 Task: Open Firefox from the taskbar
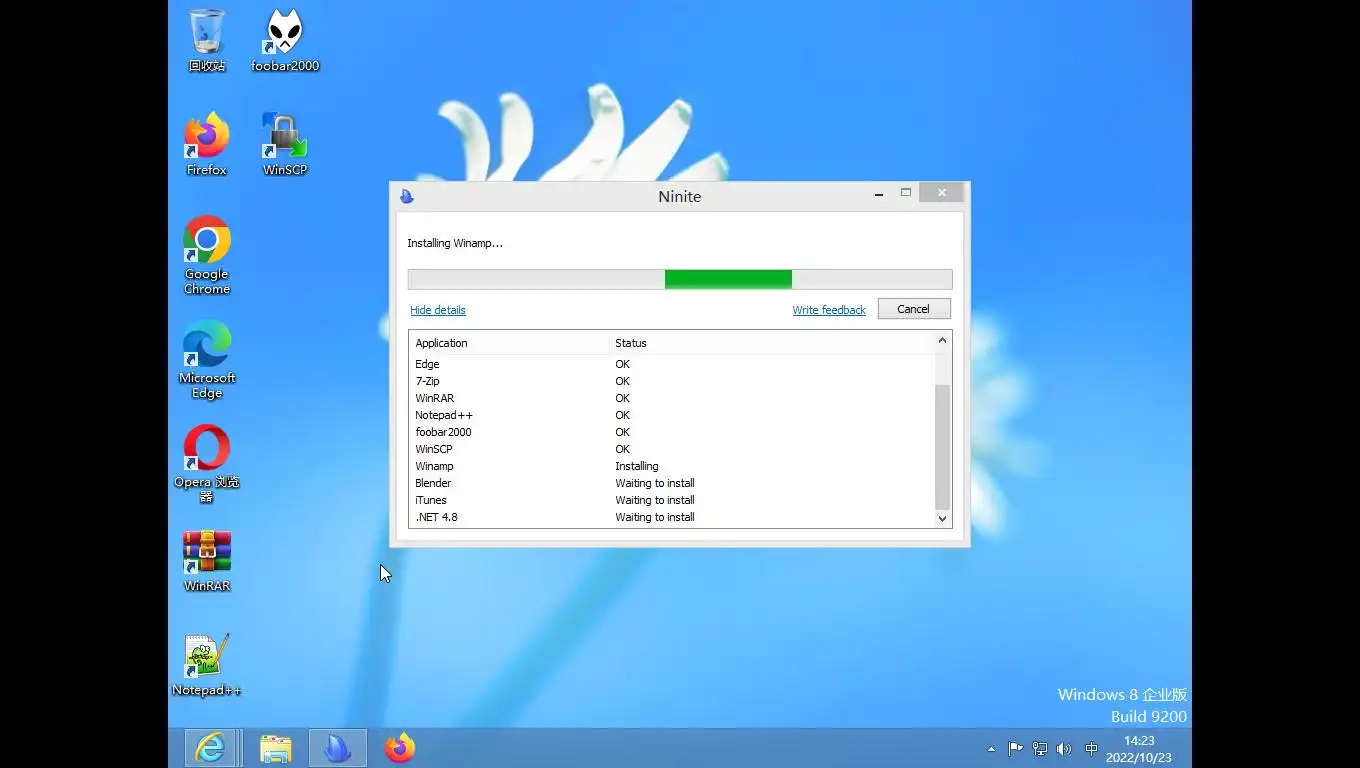pos(400,748)
